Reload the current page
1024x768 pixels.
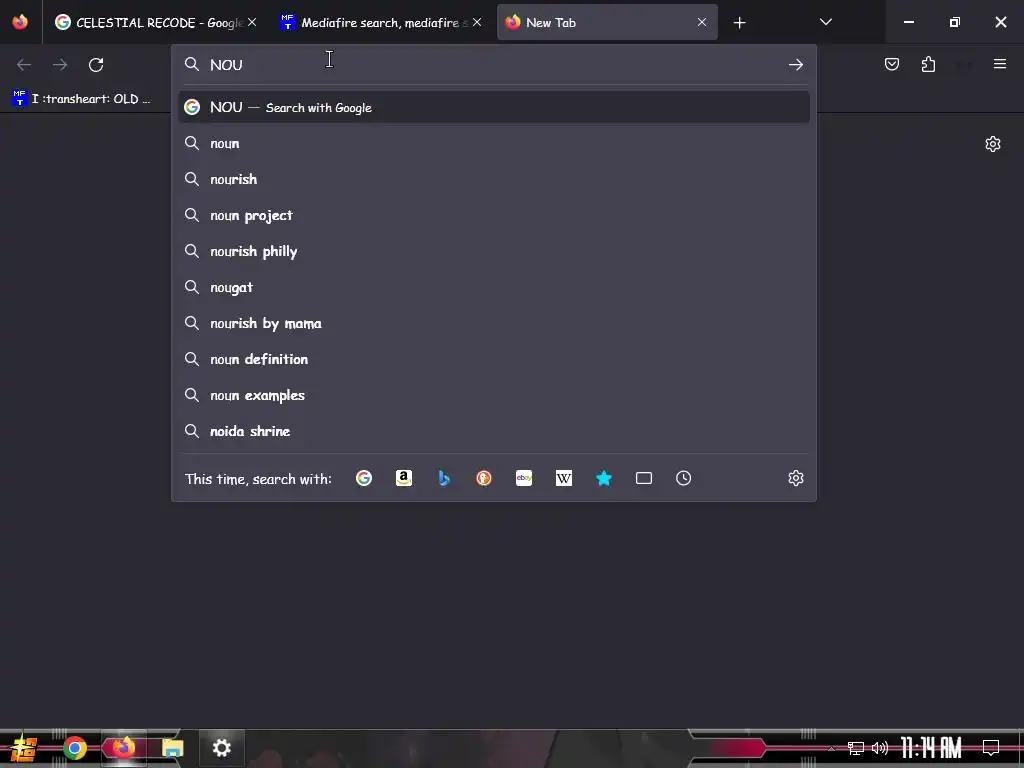pyautogui.click(x=96, y=65)
